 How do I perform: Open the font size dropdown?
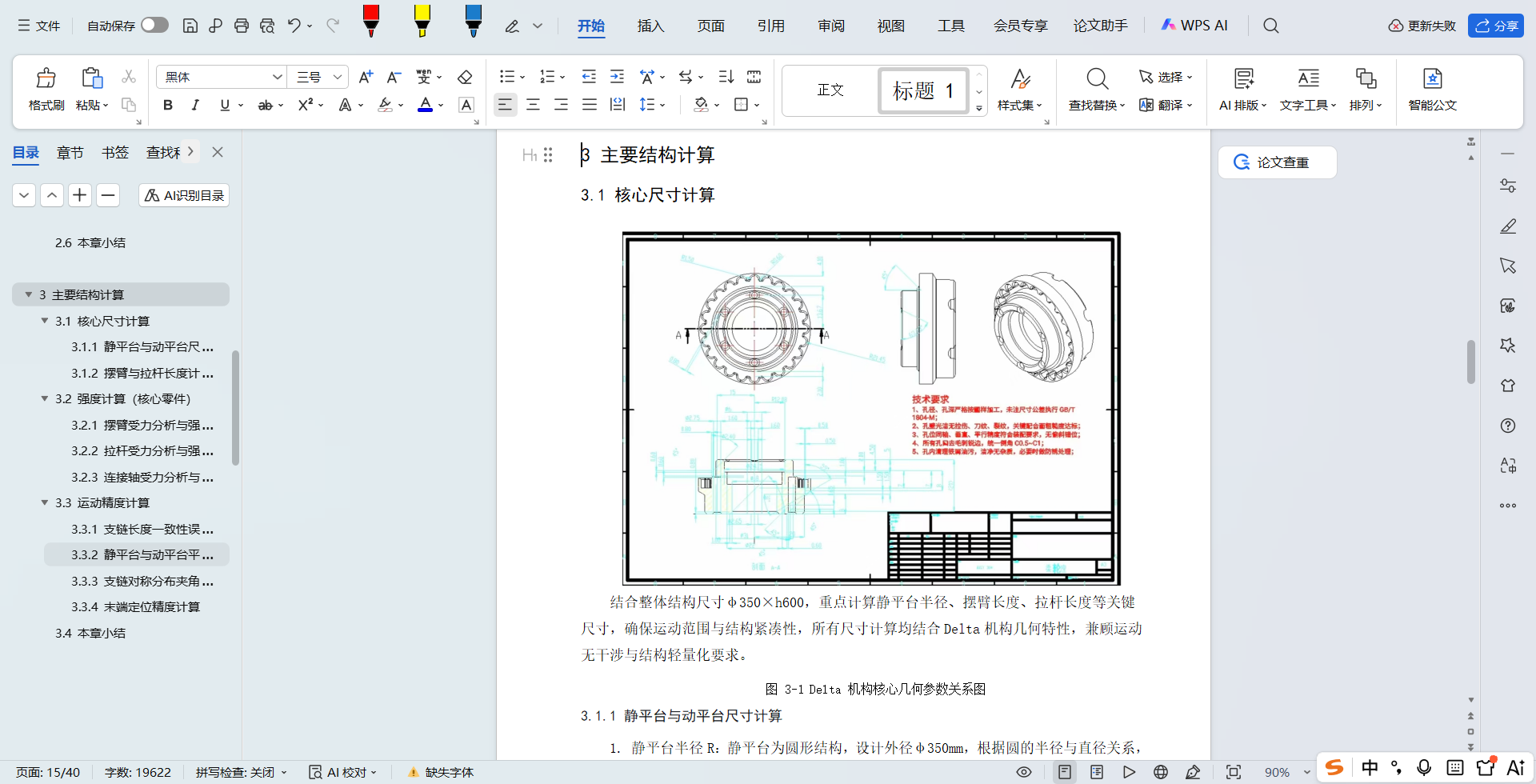[338, 77]
